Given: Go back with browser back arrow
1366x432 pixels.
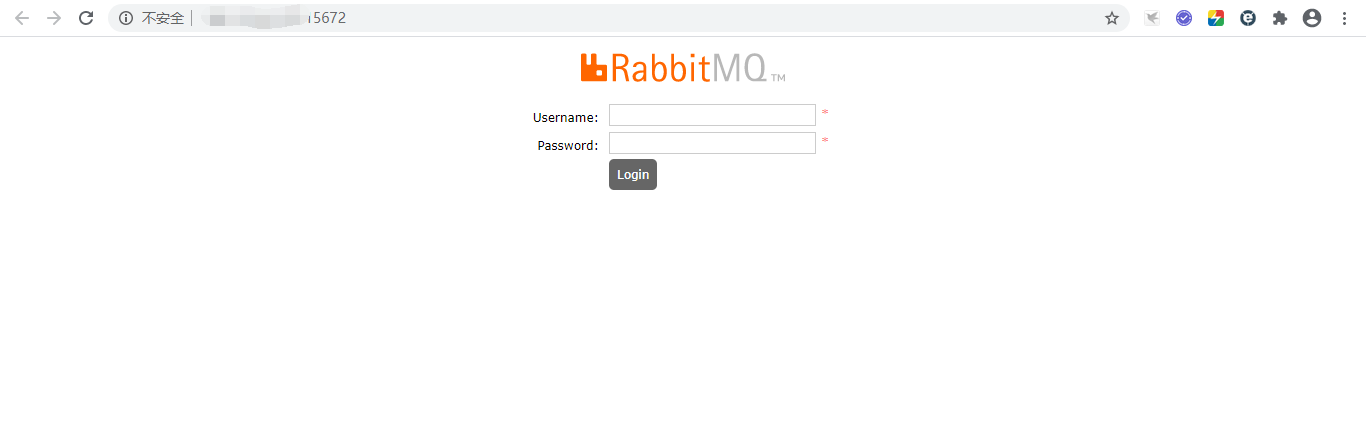Looking at the screenshot, I should coord(22,18).
